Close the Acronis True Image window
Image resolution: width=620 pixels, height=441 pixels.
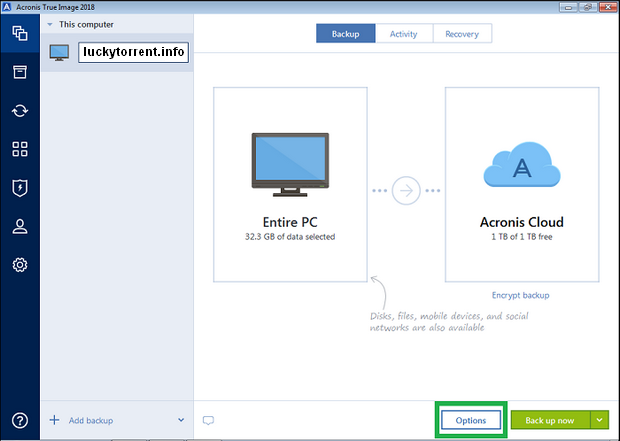[x=608, y=7]
